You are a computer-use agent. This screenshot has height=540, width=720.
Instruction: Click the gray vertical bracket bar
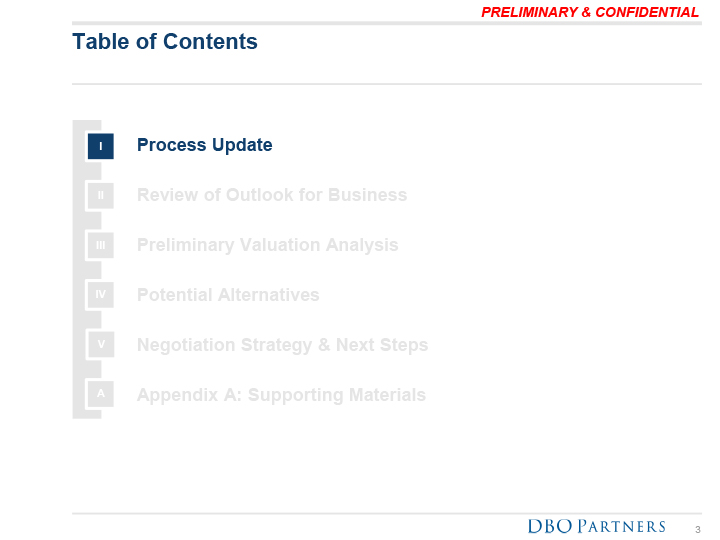(x=78, y=270)
